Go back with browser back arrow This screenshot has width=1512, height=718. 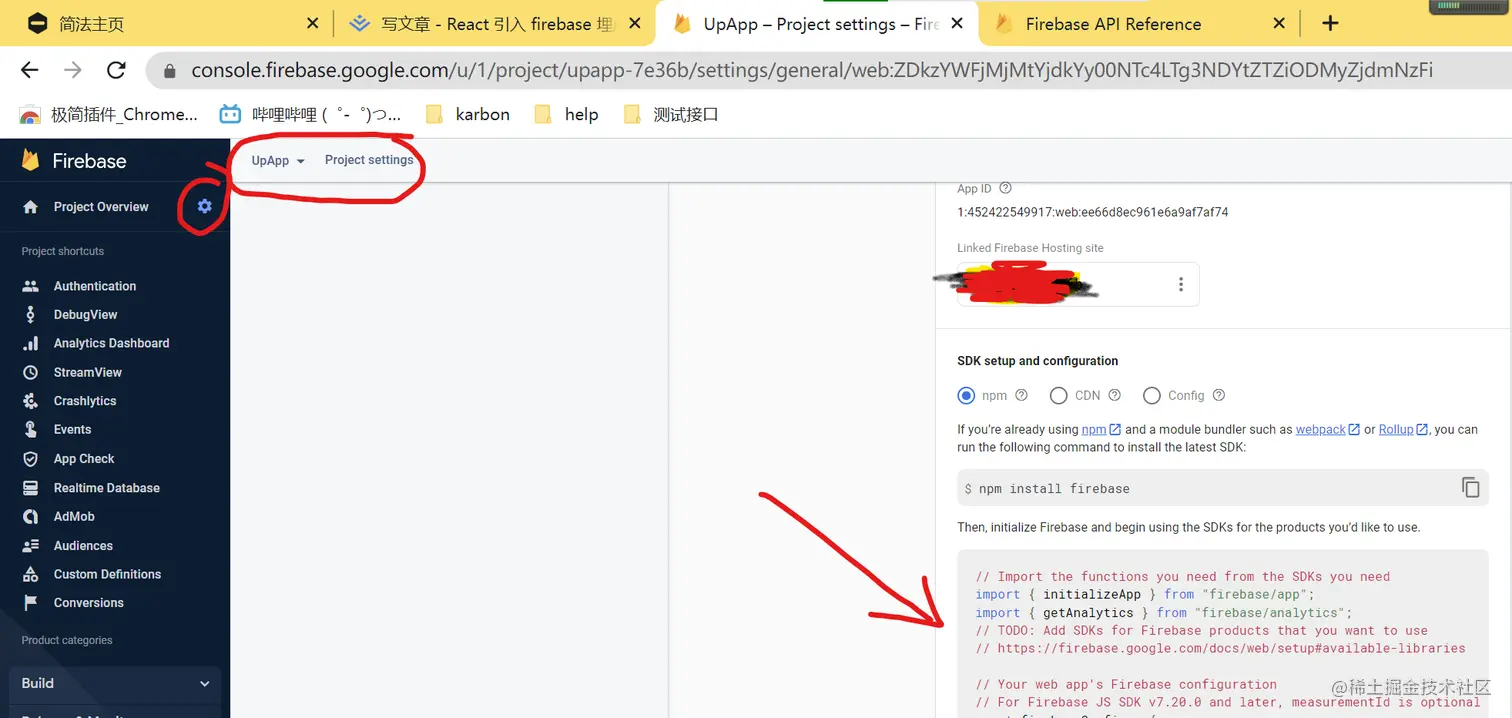30,70
